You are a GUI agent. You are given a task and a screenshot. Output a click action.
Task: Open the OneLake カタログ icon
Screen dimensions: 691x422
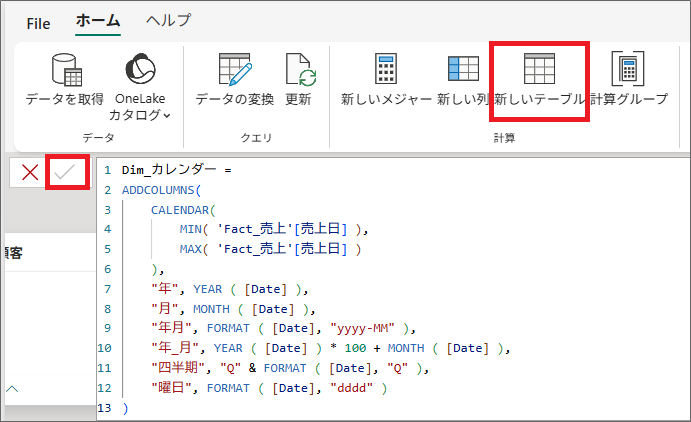140,70
